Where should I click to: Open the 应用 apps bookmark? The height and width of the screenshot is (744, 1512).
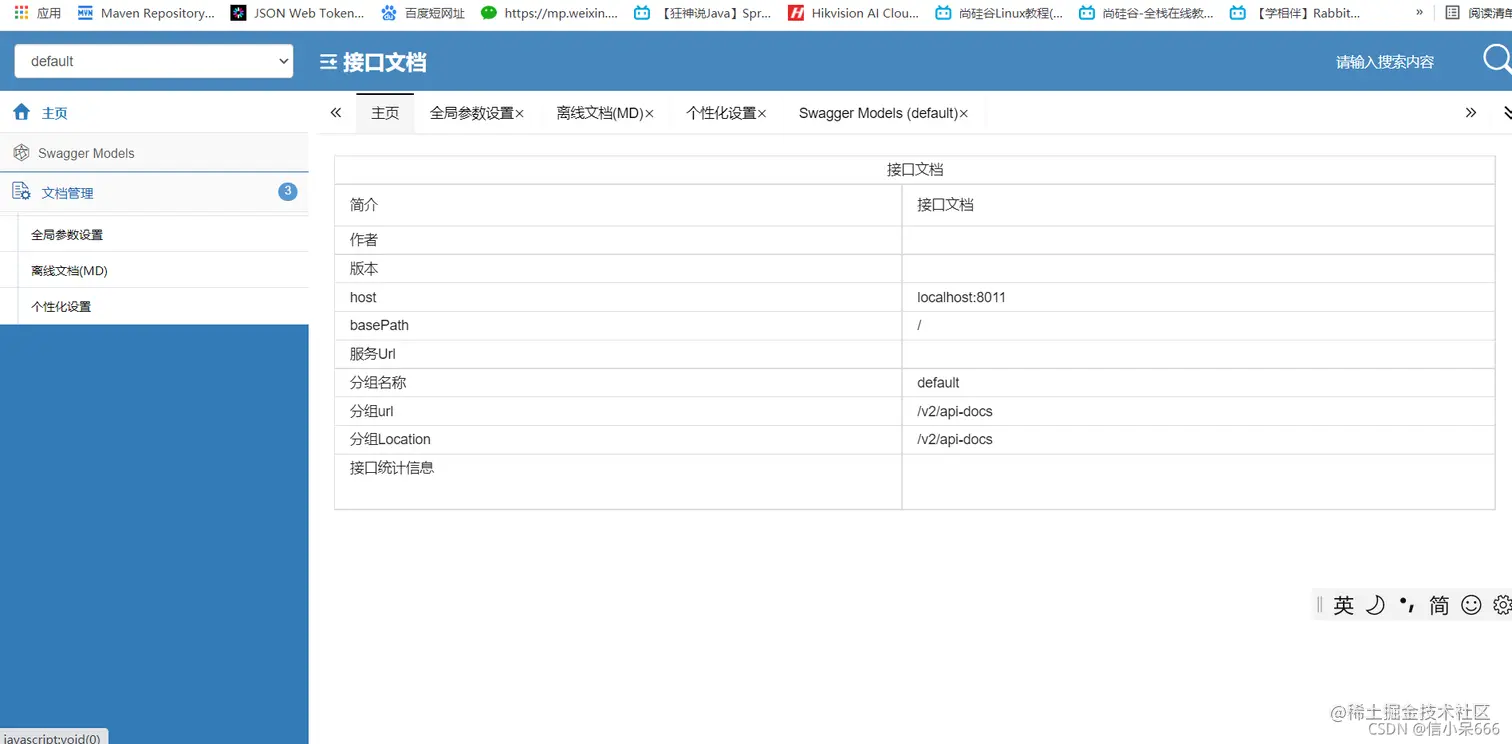click(37, 13)
